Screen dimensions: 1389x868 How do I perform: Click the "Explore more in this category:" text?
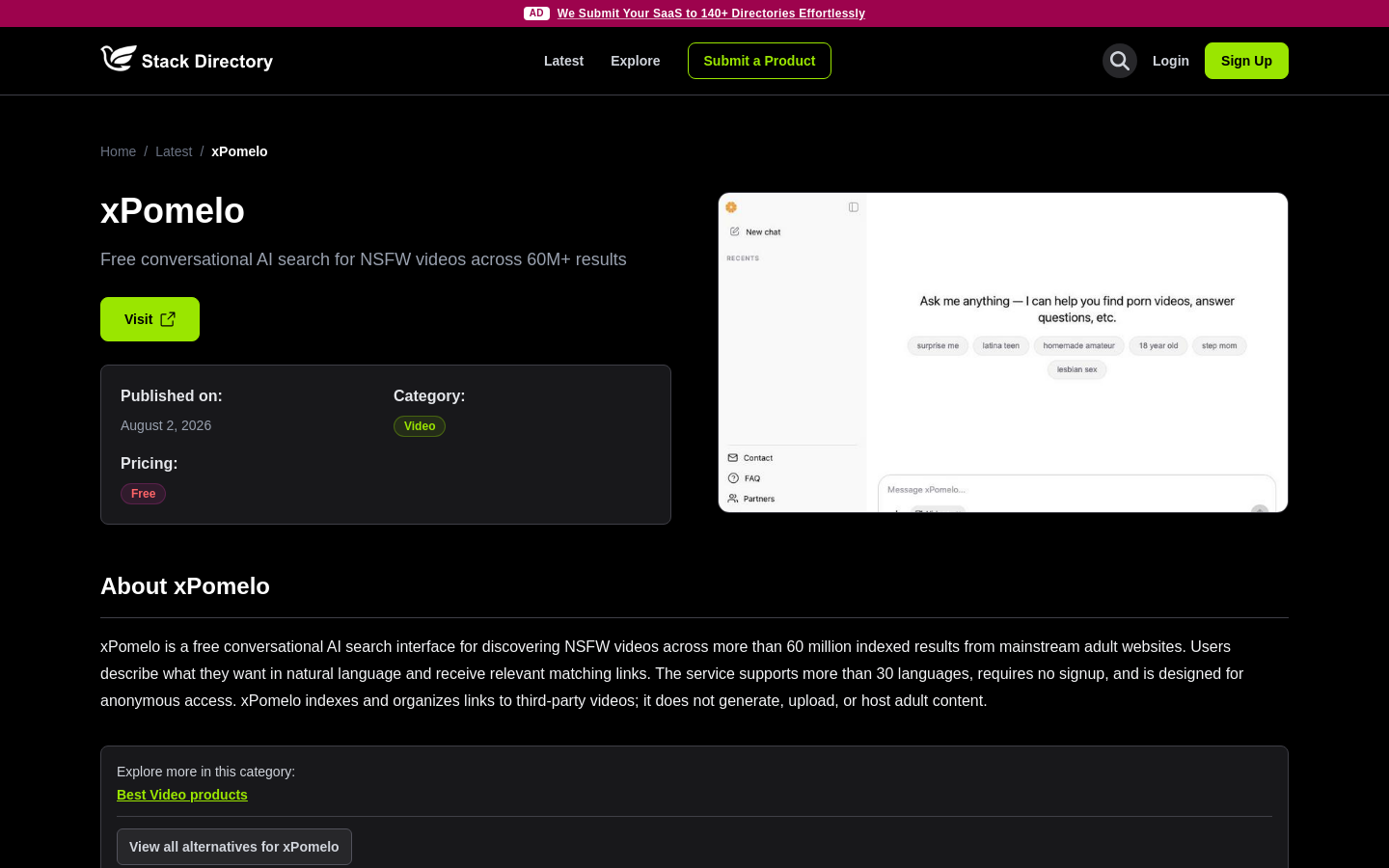[205, 772]
